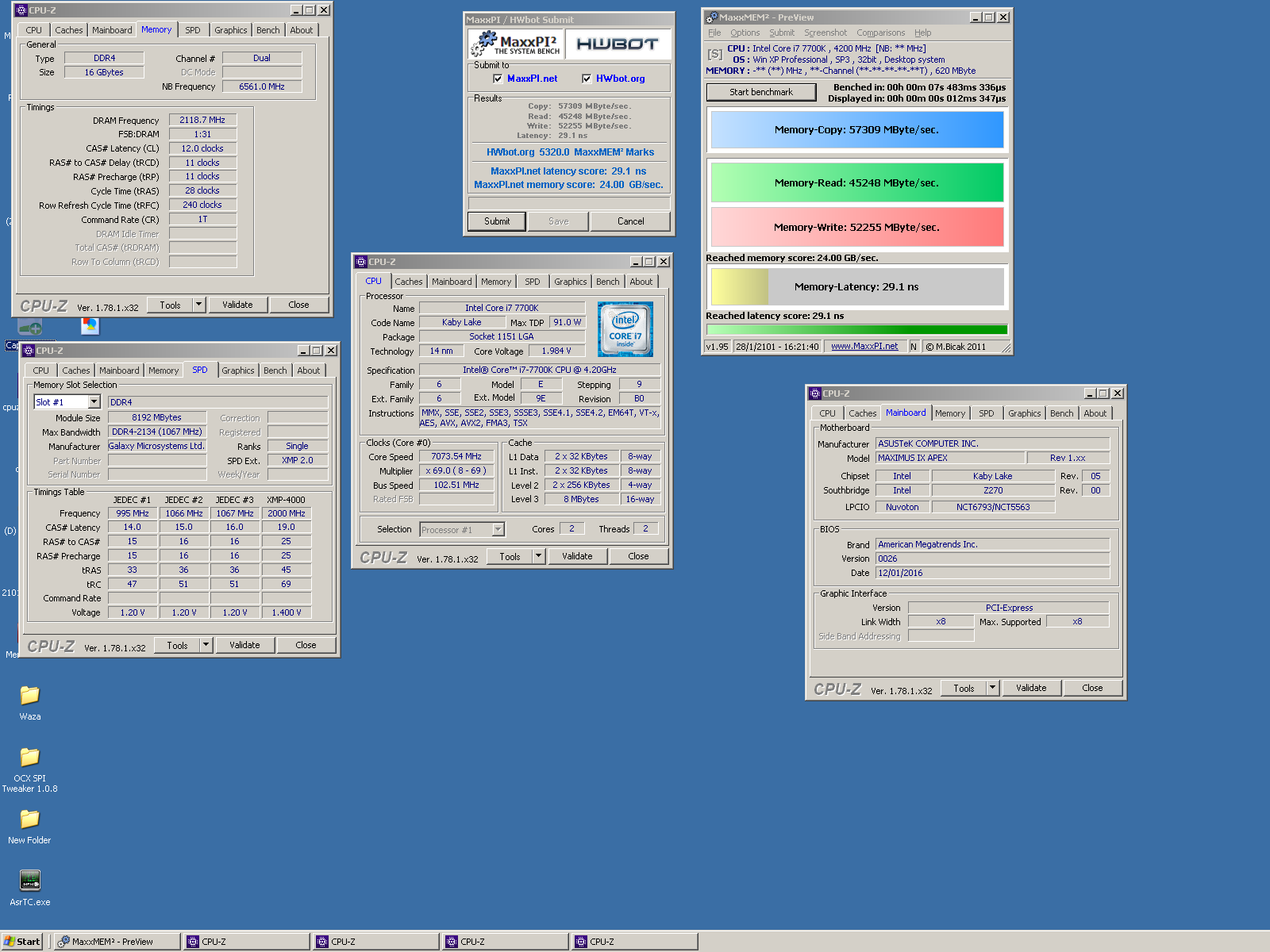Open About tab in CPU-Z CPU window

641,282
